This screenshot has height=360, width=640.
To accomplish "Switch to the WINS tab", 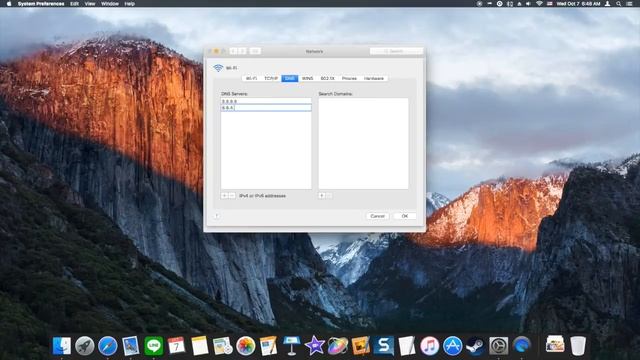I will pos(308,78).
